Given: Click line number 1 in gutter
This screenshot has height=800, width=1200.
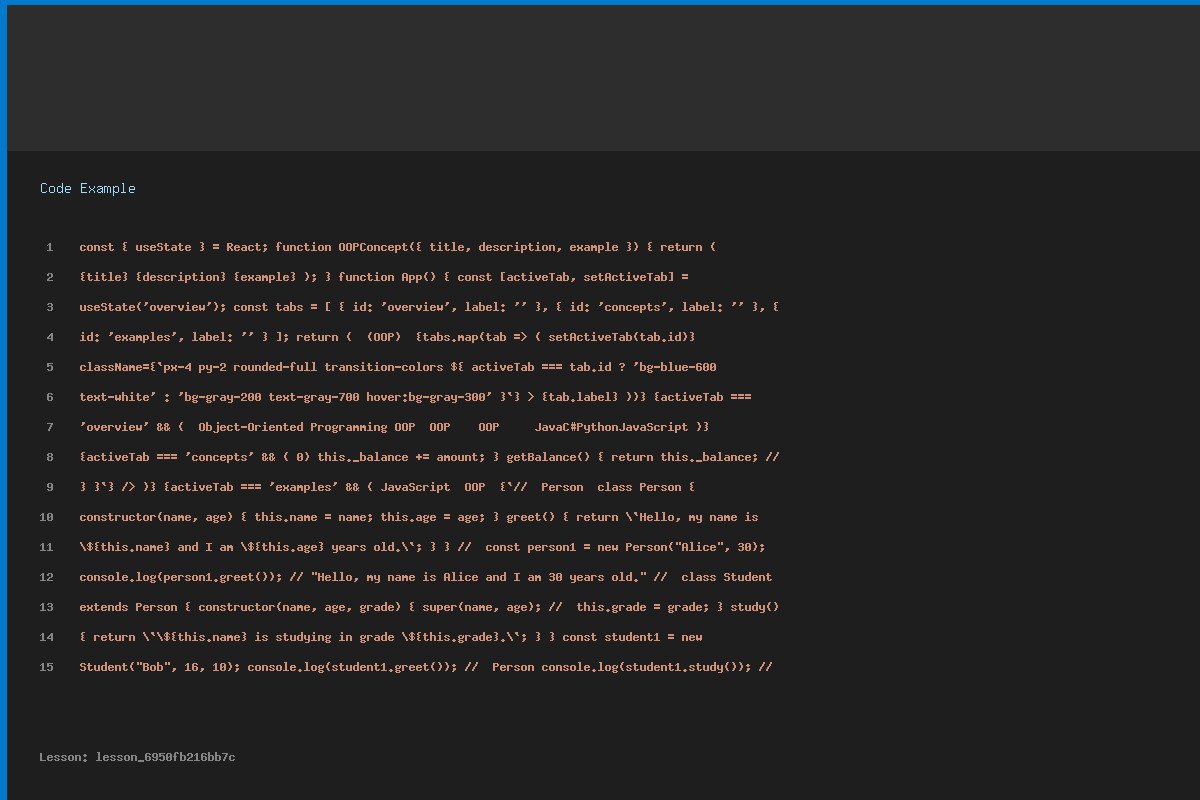Looking at the screenshot, I should point(49,247).
